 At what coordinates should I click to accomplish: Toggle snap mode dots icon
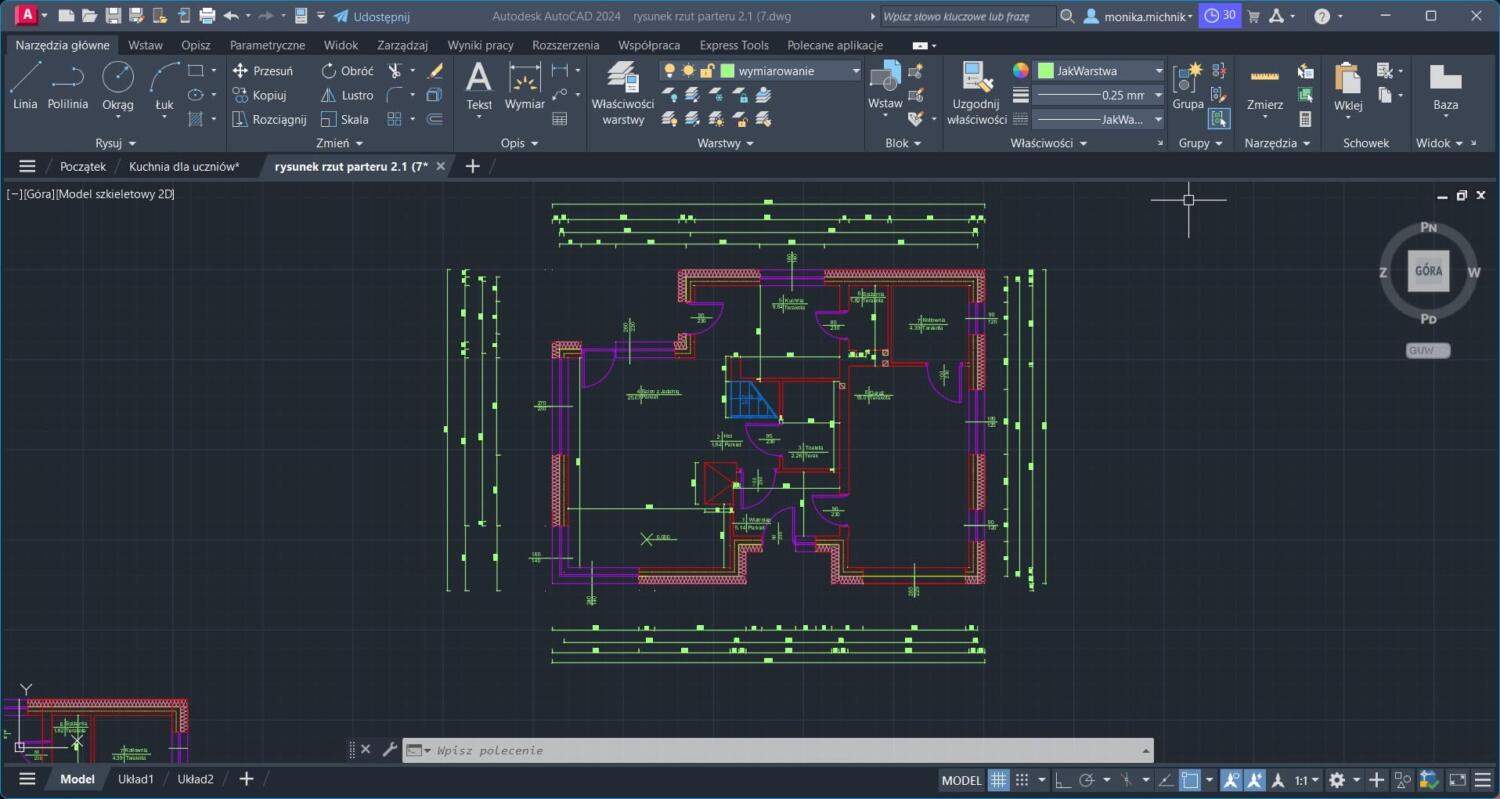[1022, 780]
